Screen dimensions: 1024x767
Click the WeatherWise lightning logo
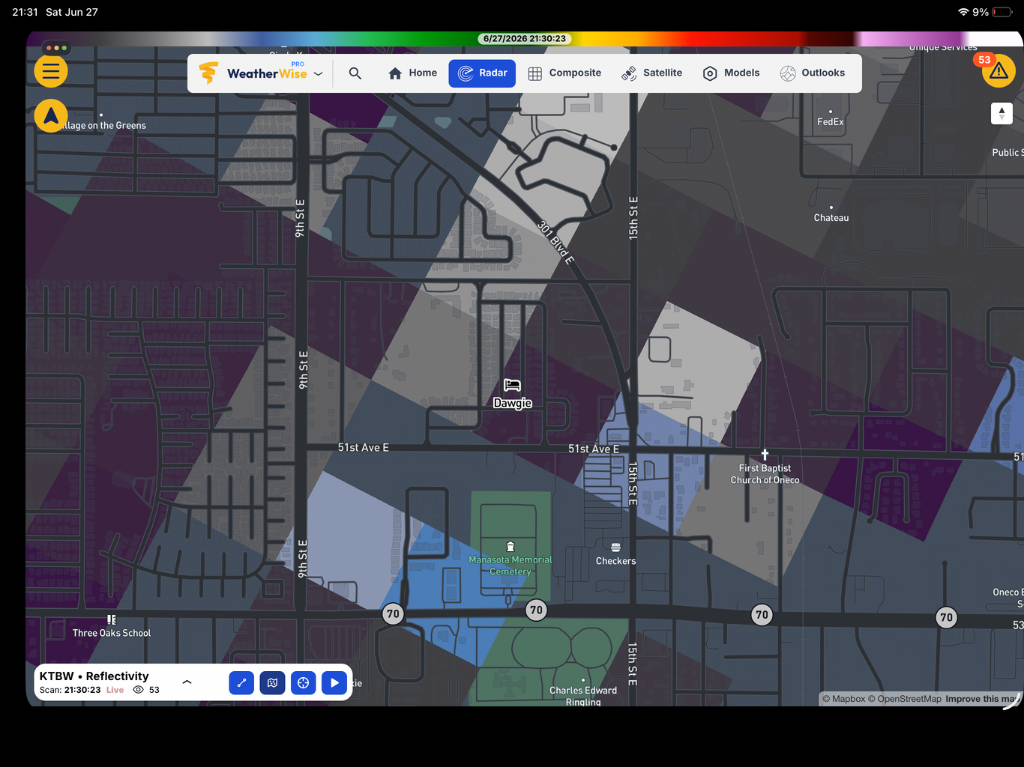point(208,73)
